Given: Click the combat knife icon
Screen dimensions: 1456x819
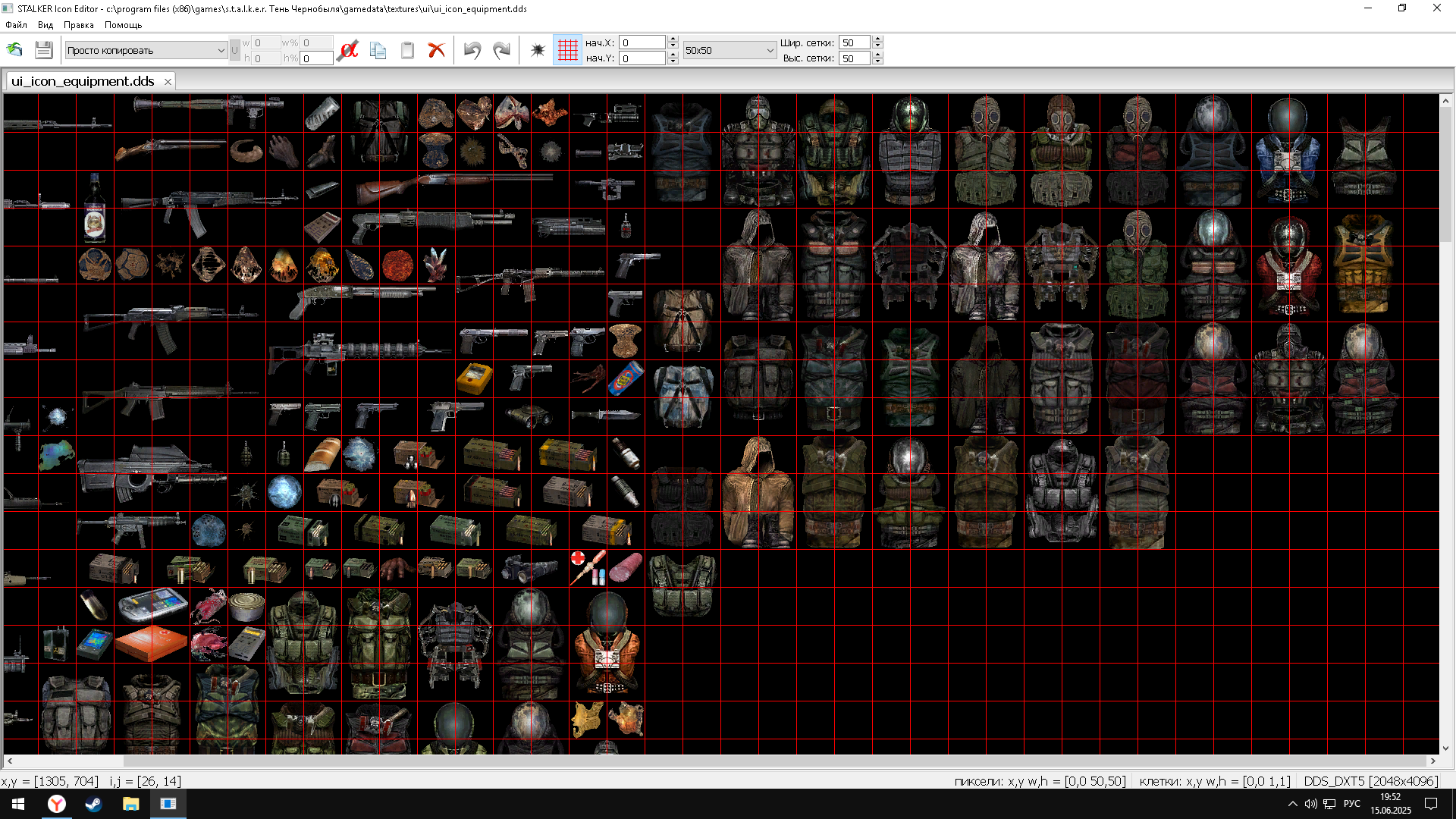Looking at the screenshot, I should pos(605,415).
